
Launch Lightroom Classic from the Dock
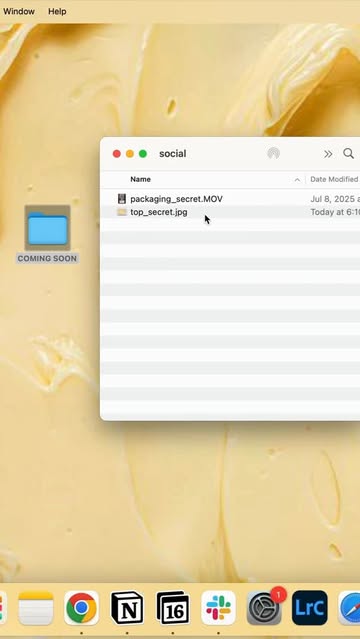coord(309,608)
